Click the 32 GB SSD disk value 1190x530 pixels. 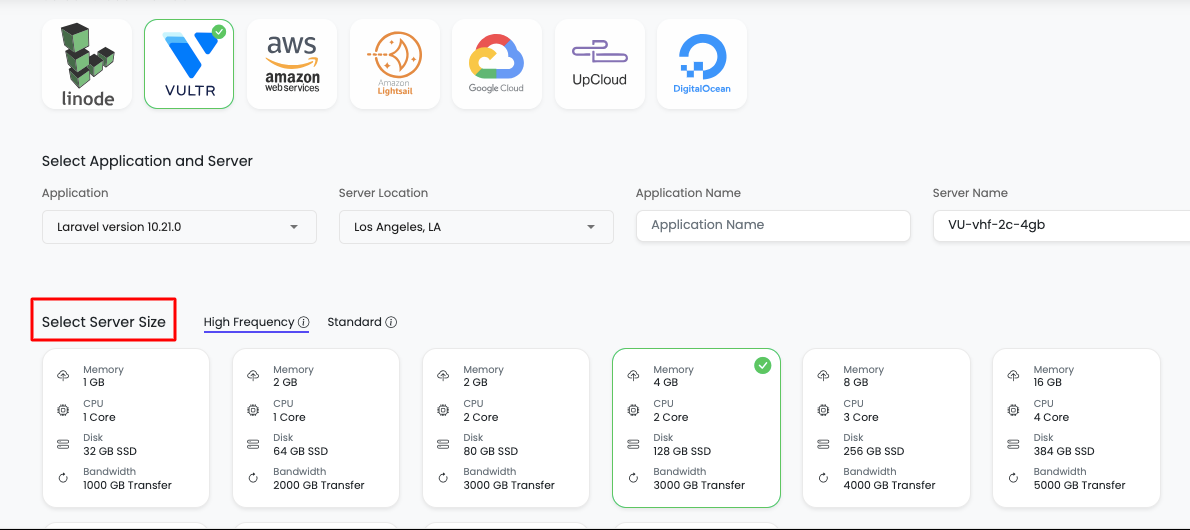pyautogui.click(x=110, y=451)
